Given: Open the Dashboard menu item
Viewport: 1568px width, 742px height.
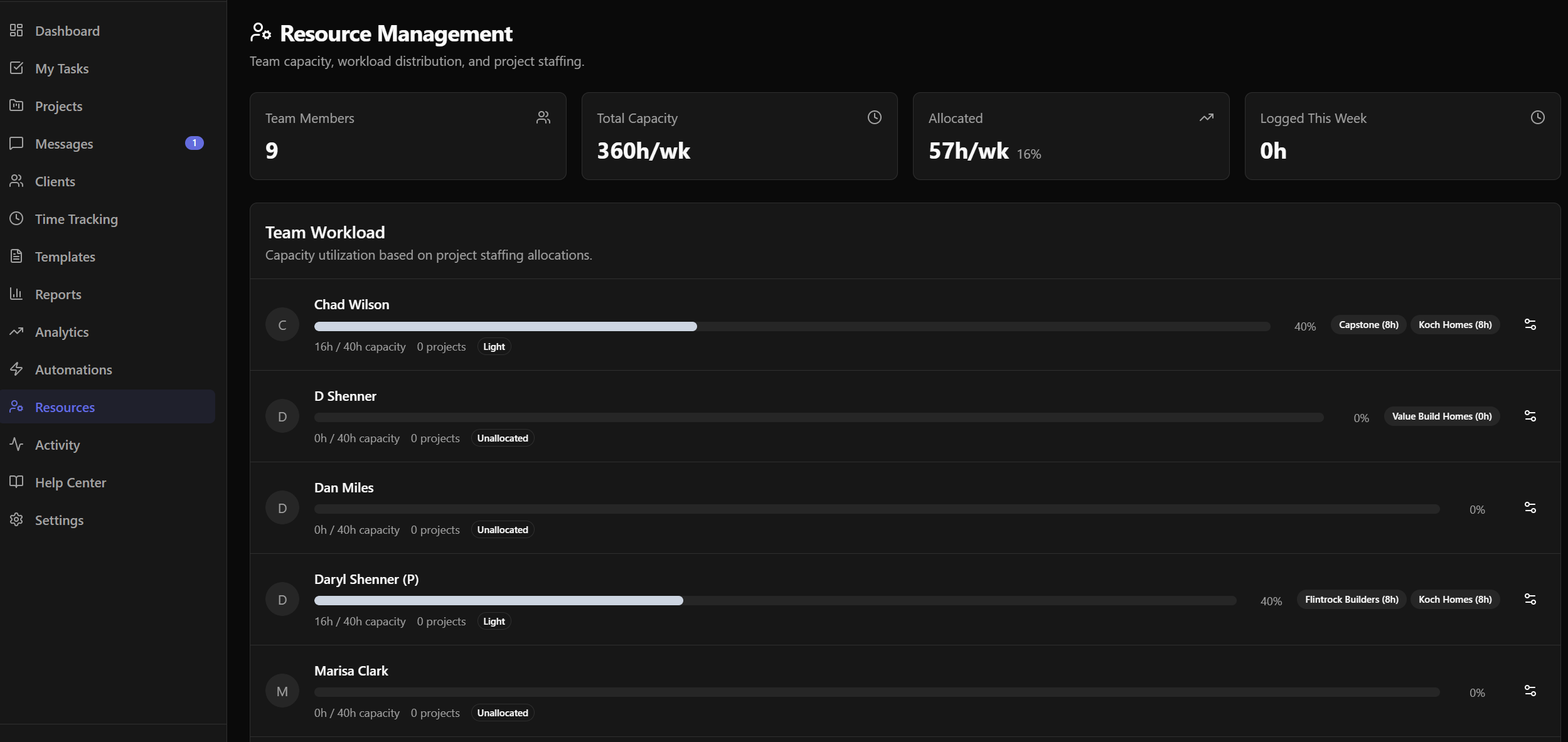Looking at the screenshot, I should (67, 30).
